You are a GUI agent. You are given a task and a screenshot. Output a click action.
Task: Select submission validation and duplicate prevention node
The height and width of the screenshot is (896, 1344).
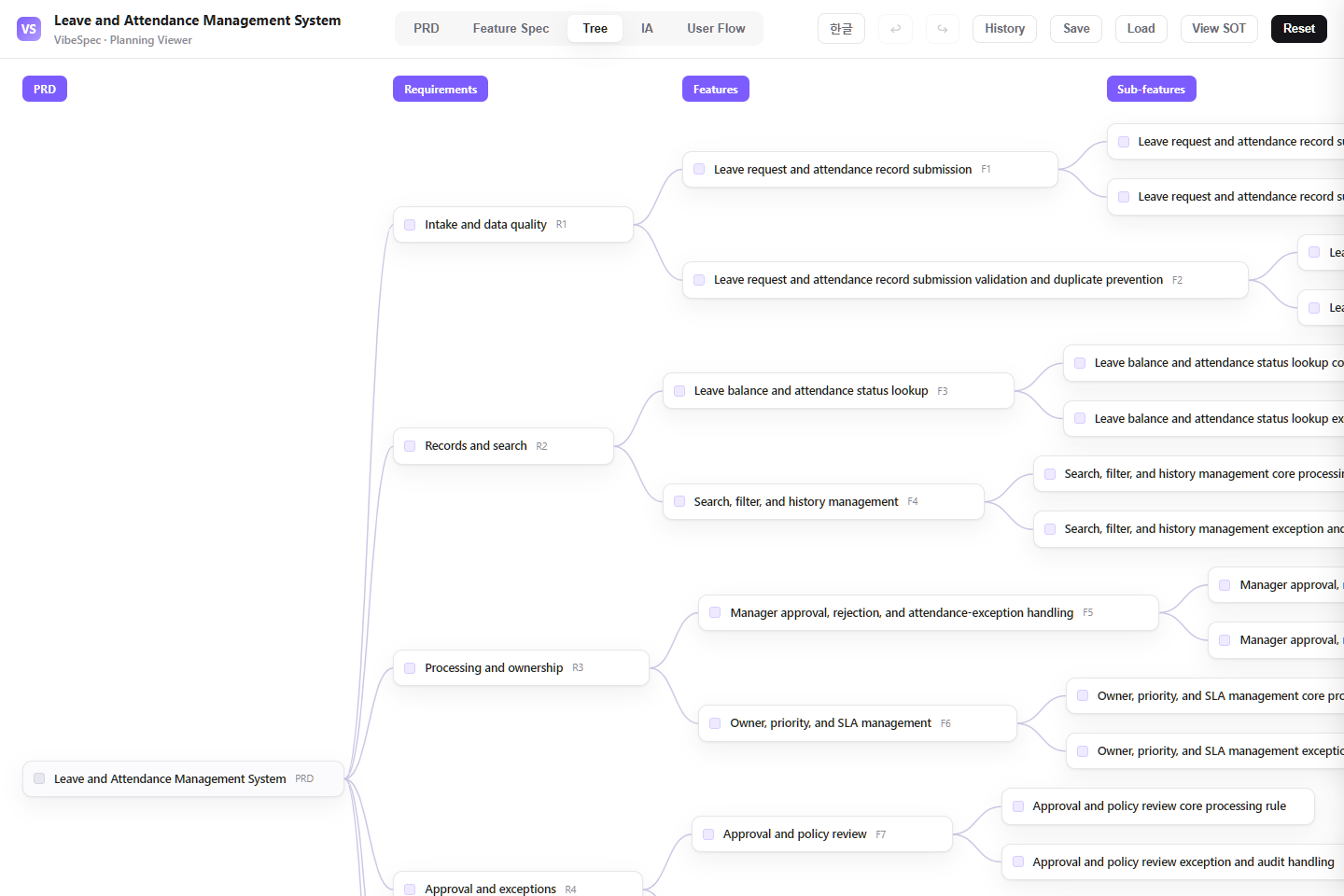coord(965,280)
